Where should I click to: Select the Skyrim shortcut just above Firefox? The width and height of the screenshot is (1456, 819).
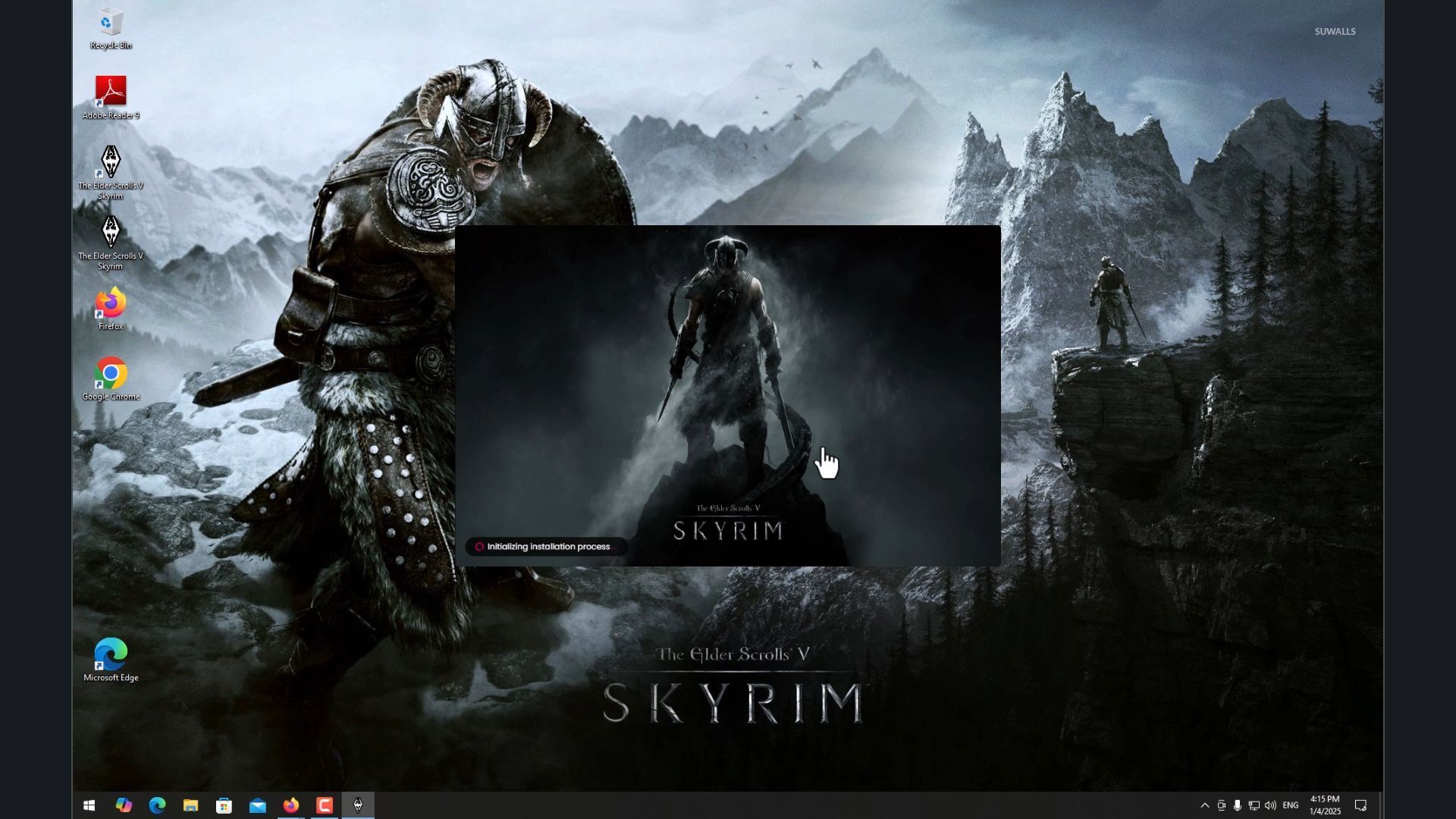click(111, 243)
